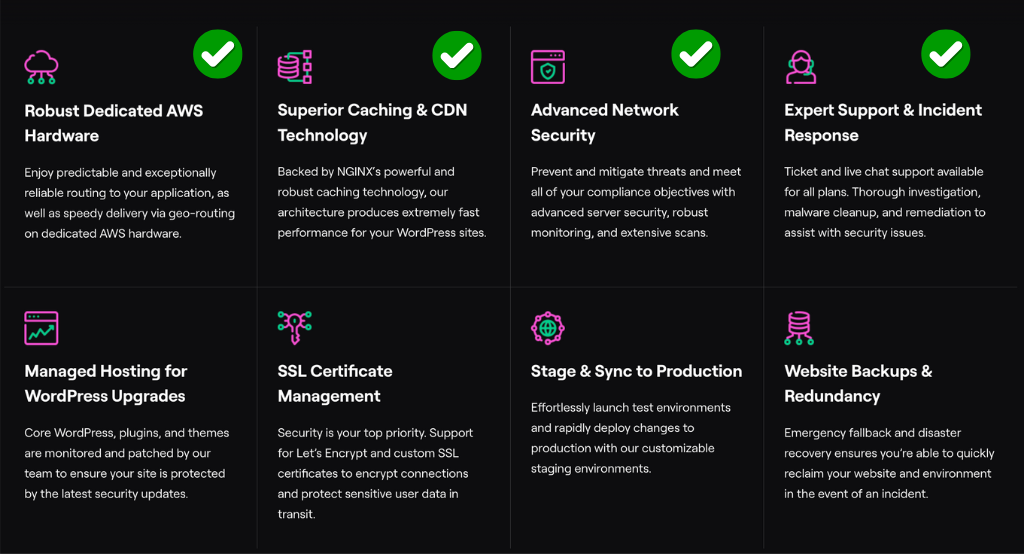
Task: Toggle the green checkmark on Caching & CDN card
Action: pyautogui.click(x=456, y=54)
